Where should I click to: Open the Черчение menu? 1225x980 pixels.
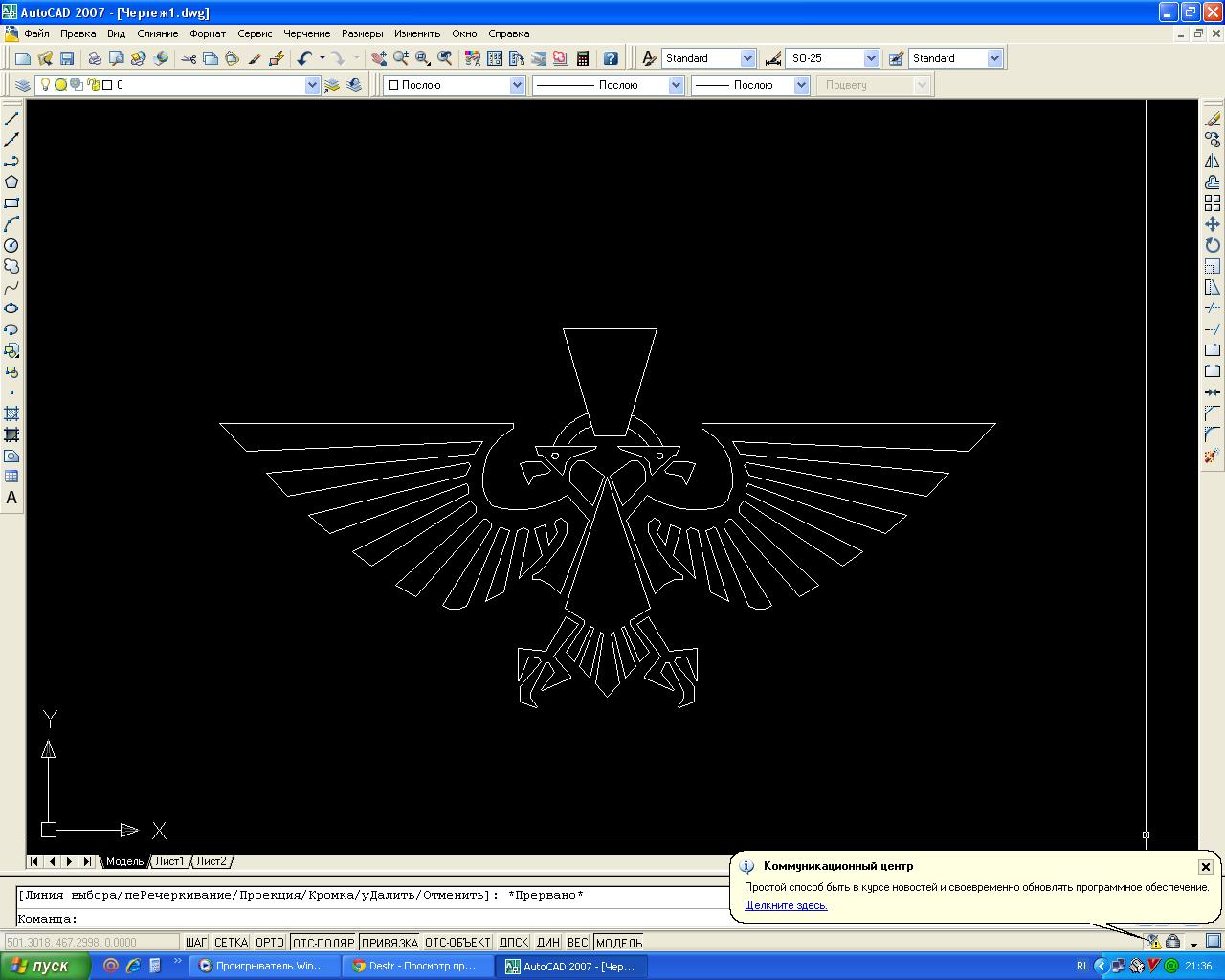(x=306, y=33)
